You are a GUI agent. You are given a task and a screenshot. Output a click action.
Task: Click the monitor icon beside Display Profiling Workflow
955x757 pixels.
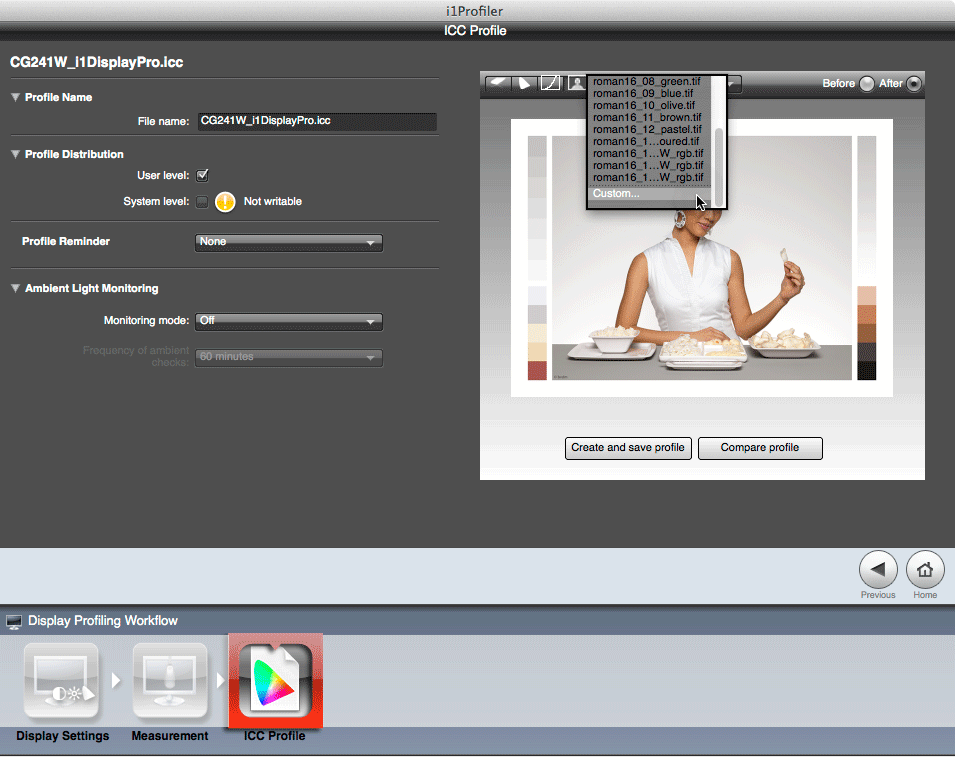coord(14,621)
